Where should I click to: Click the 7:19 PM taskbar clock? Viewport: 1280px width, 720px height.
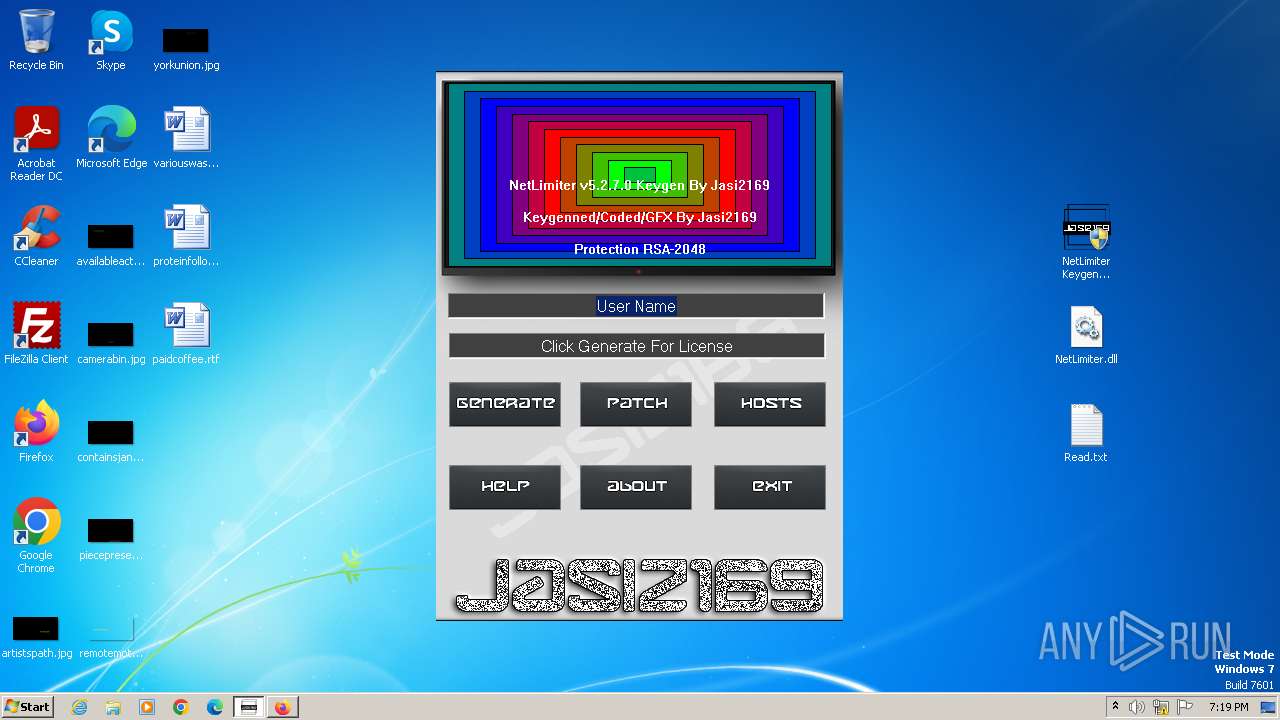coord(1228,707)
